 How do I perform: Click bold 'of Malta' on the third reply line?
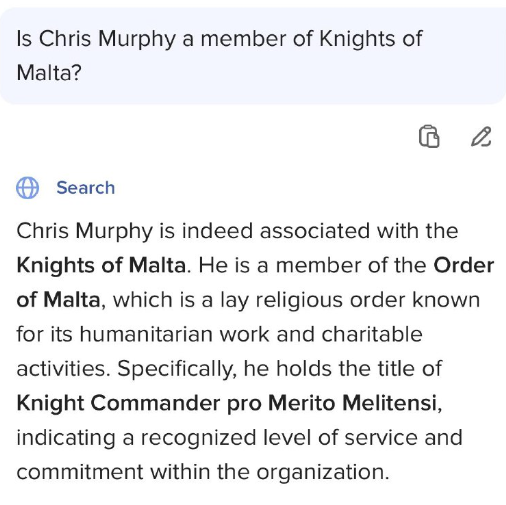(58, 300)
